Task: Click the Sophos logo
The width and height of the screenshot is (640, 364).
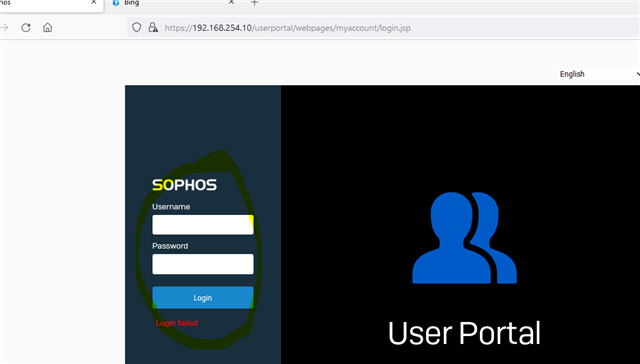Action: 184,185
